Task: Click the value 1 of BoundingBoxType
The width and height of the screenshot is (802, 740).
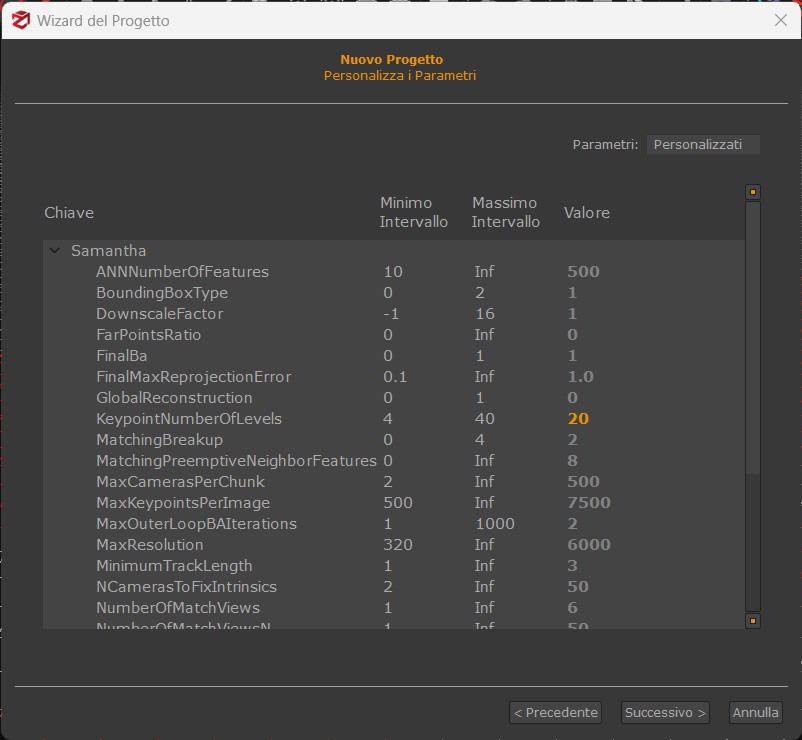Action: pyautogui.click(x=572, y=293)
